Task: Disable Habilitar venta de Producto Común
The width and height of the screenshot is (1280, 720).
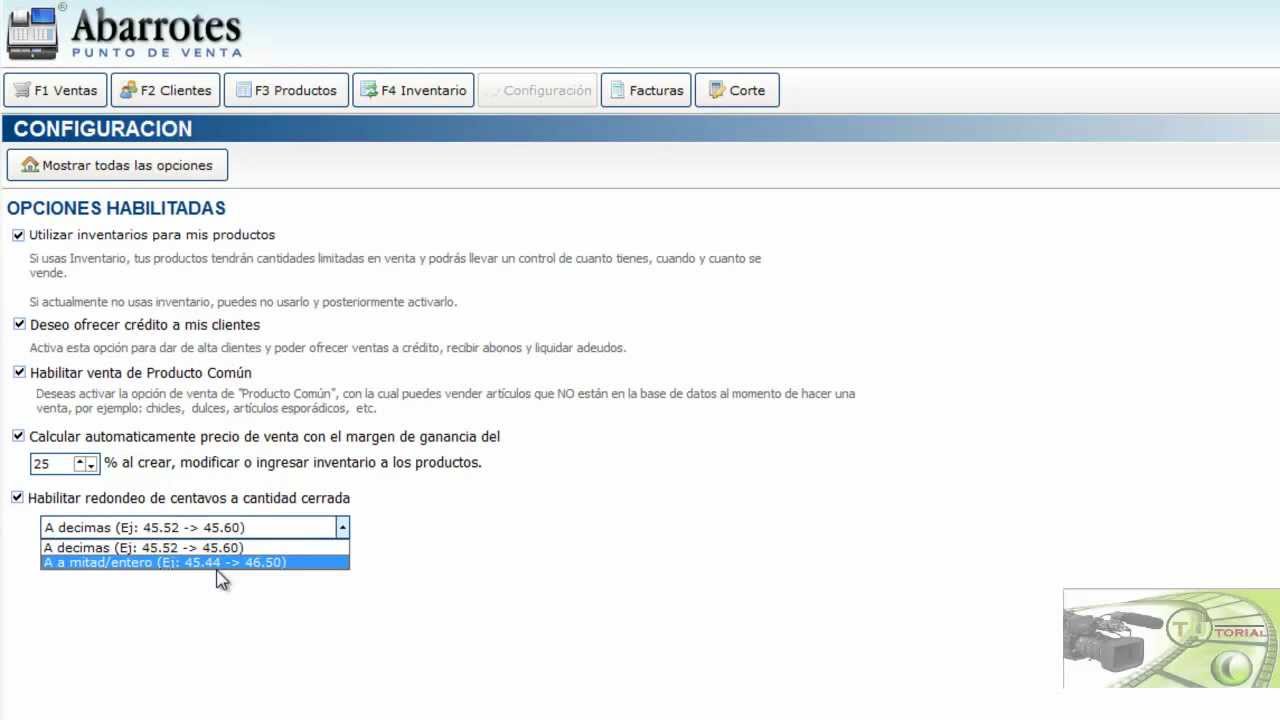Action: click(x=19, y=372)
